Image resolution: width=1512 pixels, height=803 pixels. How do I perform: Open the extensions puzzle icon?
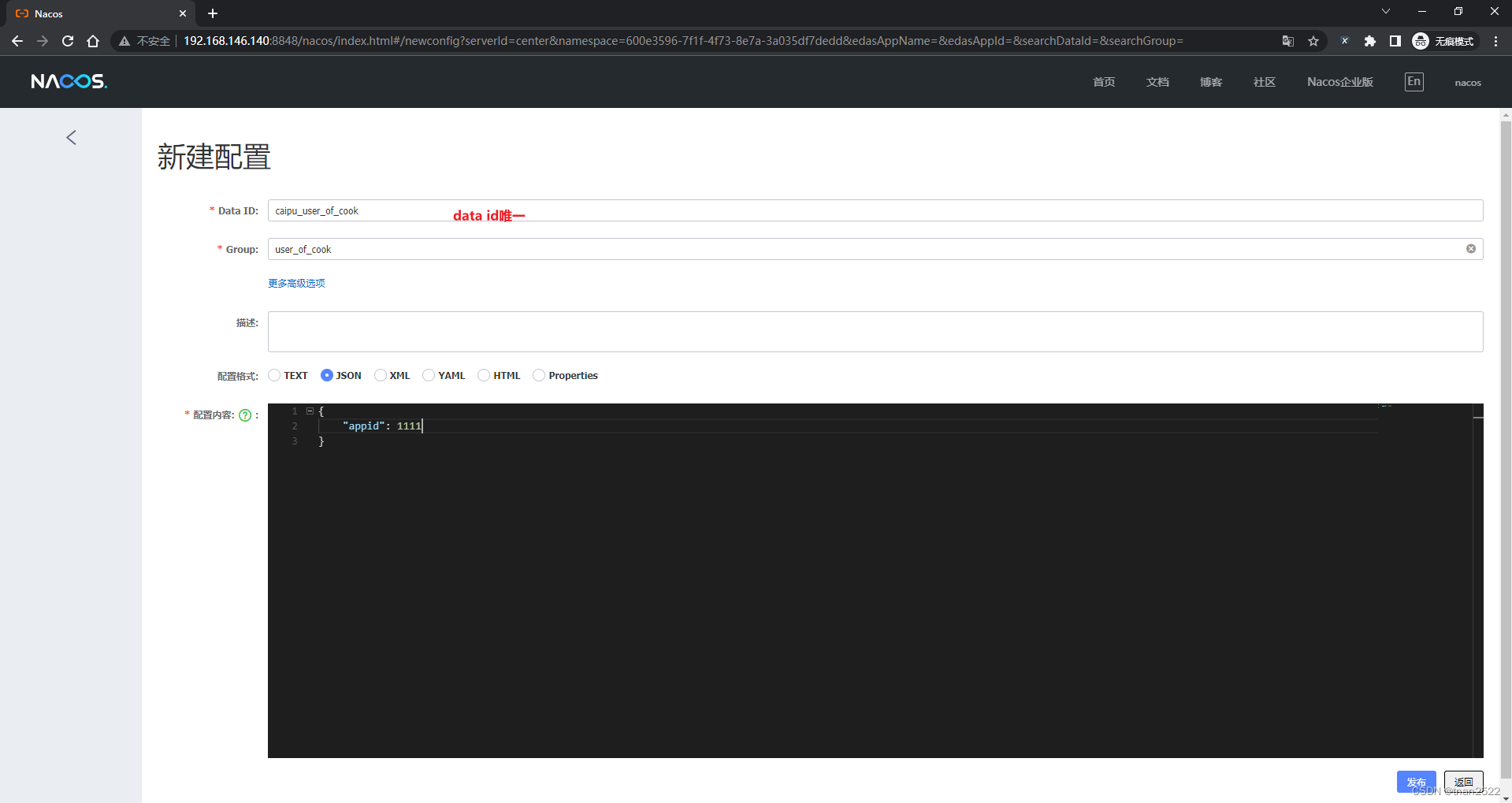tap(1370, 41)
